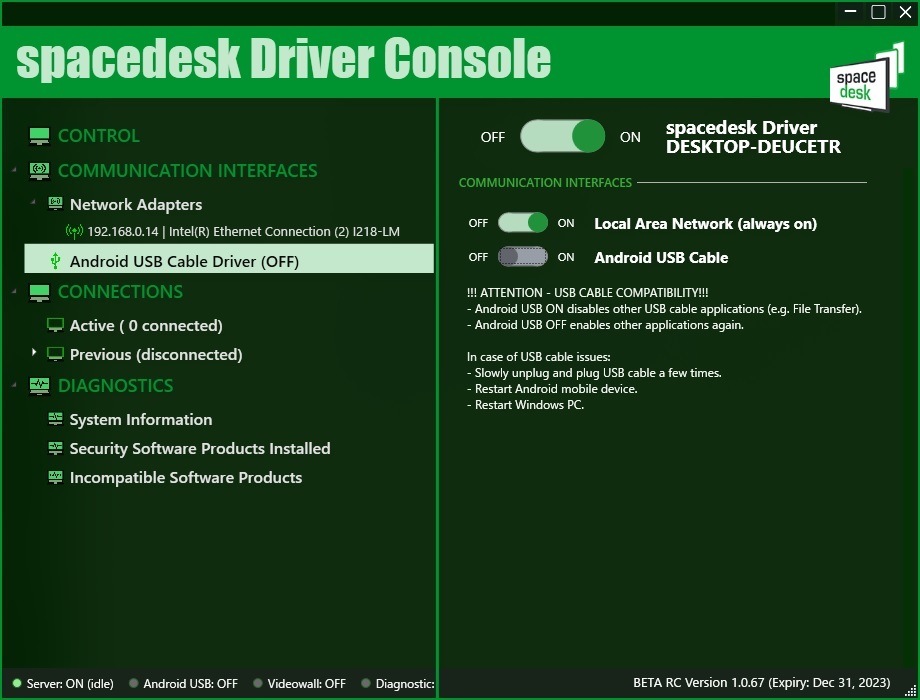
Task: Click BETA RC Version 1.0.67 text
Action: [762, 682]
